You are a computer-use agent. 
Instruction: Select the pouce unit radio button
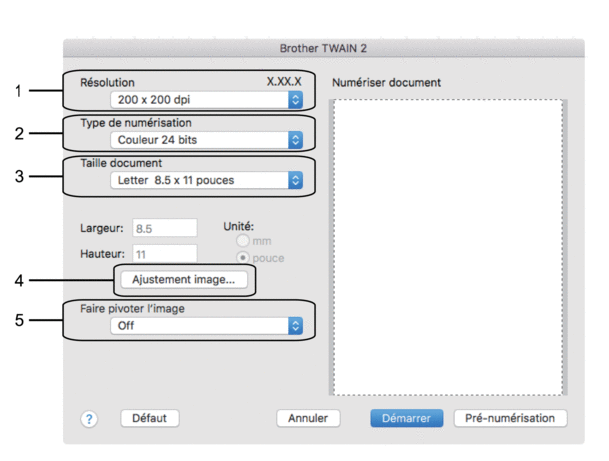coord(243,257)
